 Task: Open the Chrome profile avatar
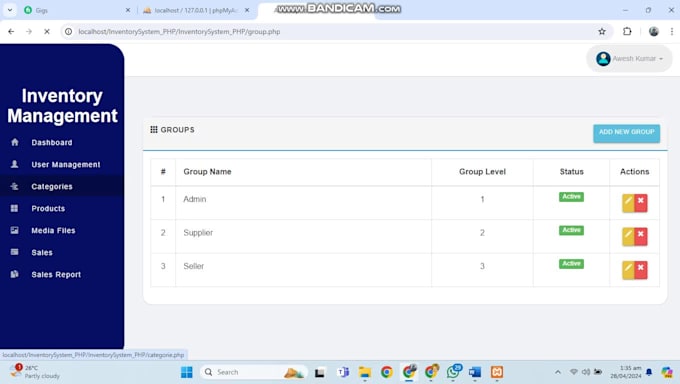pyautogui.click(x=654, y=31)
